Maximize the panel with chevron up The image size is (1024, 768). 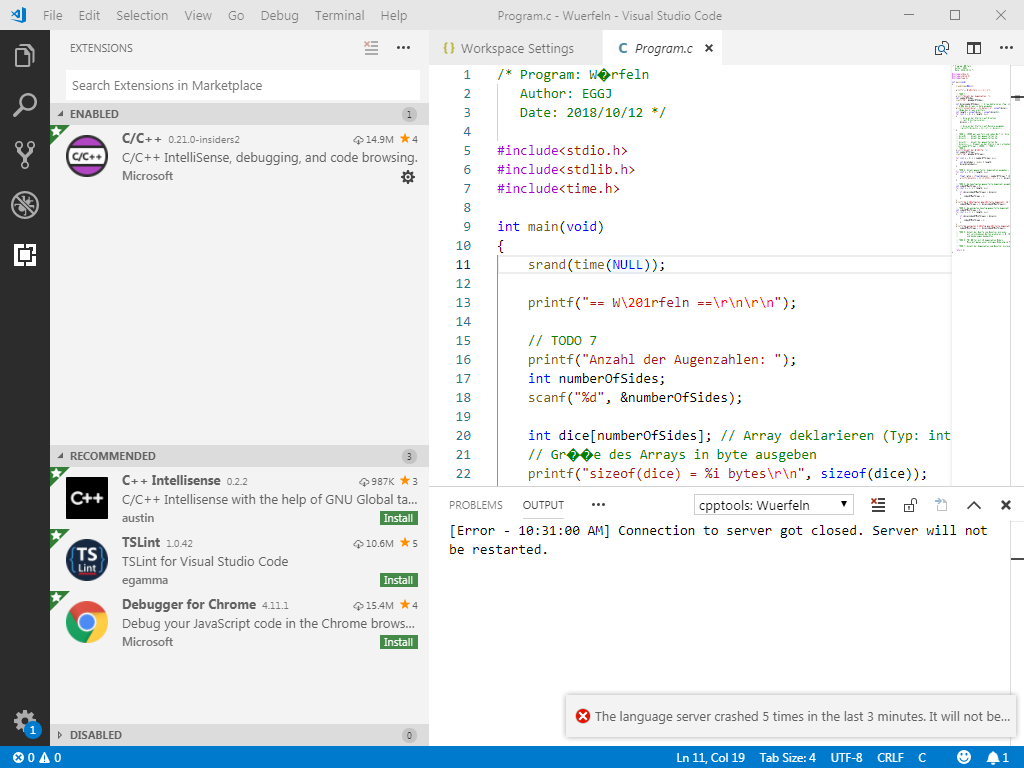click(974, 505)
